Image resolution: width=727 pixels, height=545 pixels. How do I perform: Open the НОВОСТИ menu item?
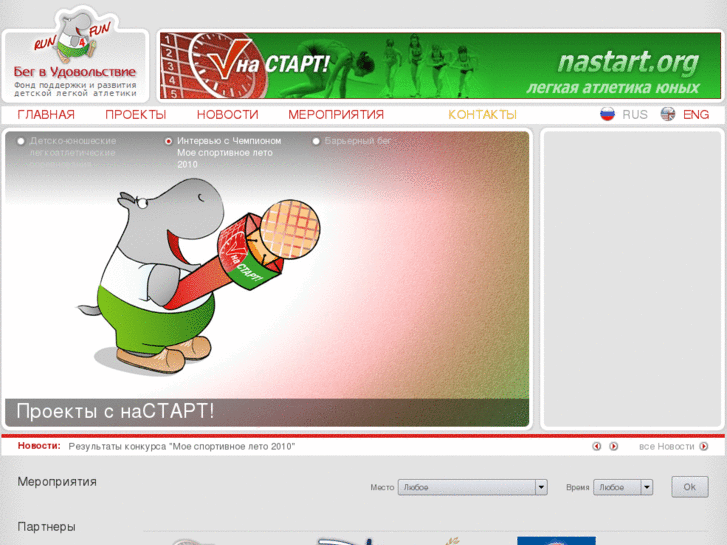tap(227, 115)
